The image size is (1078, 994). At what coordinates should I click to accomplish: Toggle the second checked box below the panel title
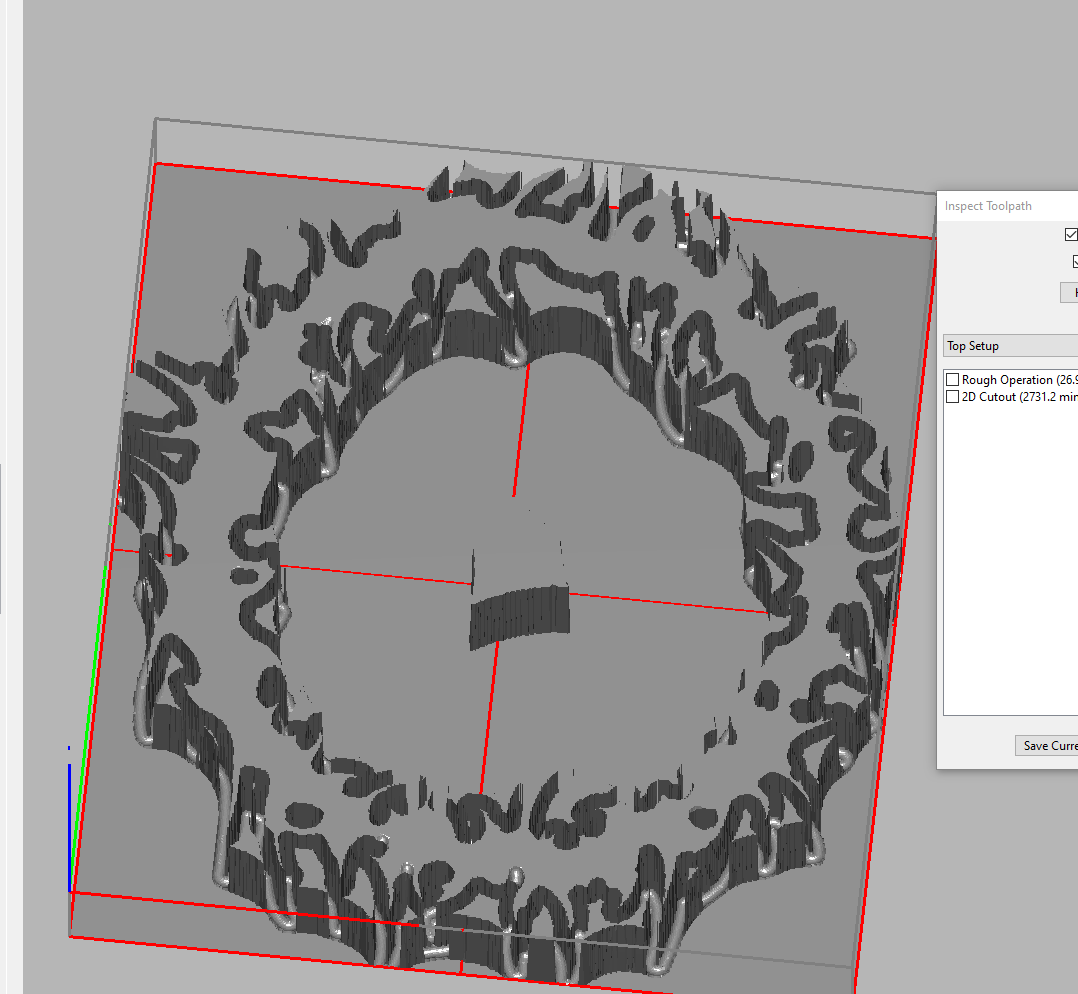coord(1075,262)
